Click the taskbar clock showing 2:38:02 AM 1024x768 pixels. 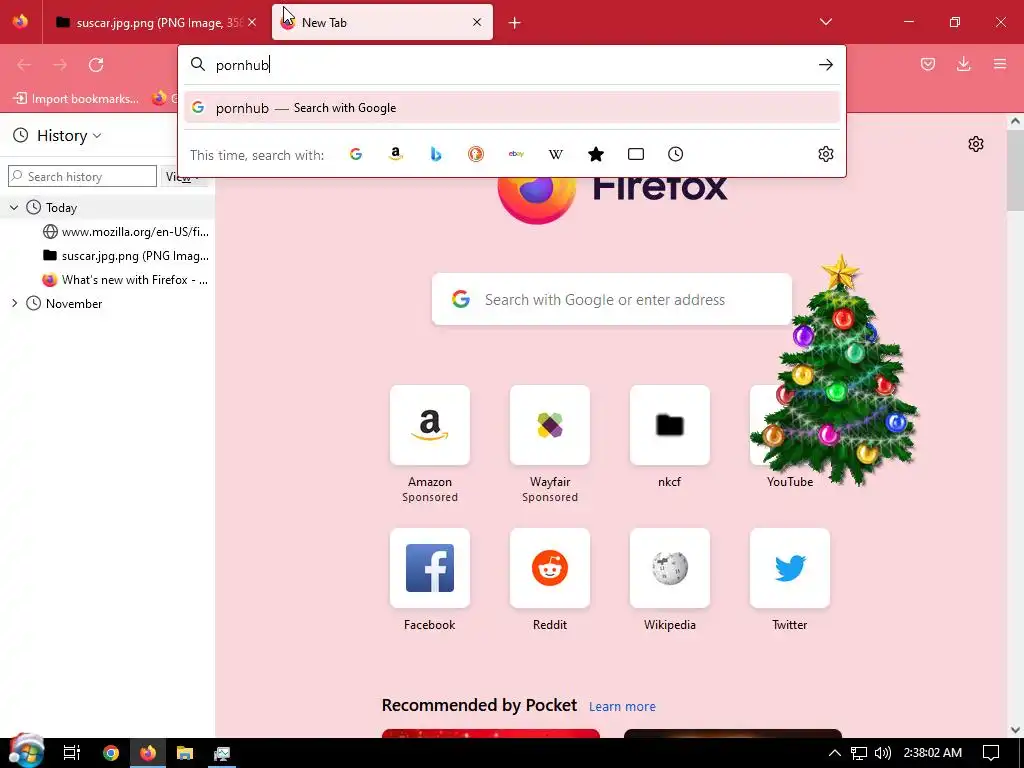click(933, 753)
